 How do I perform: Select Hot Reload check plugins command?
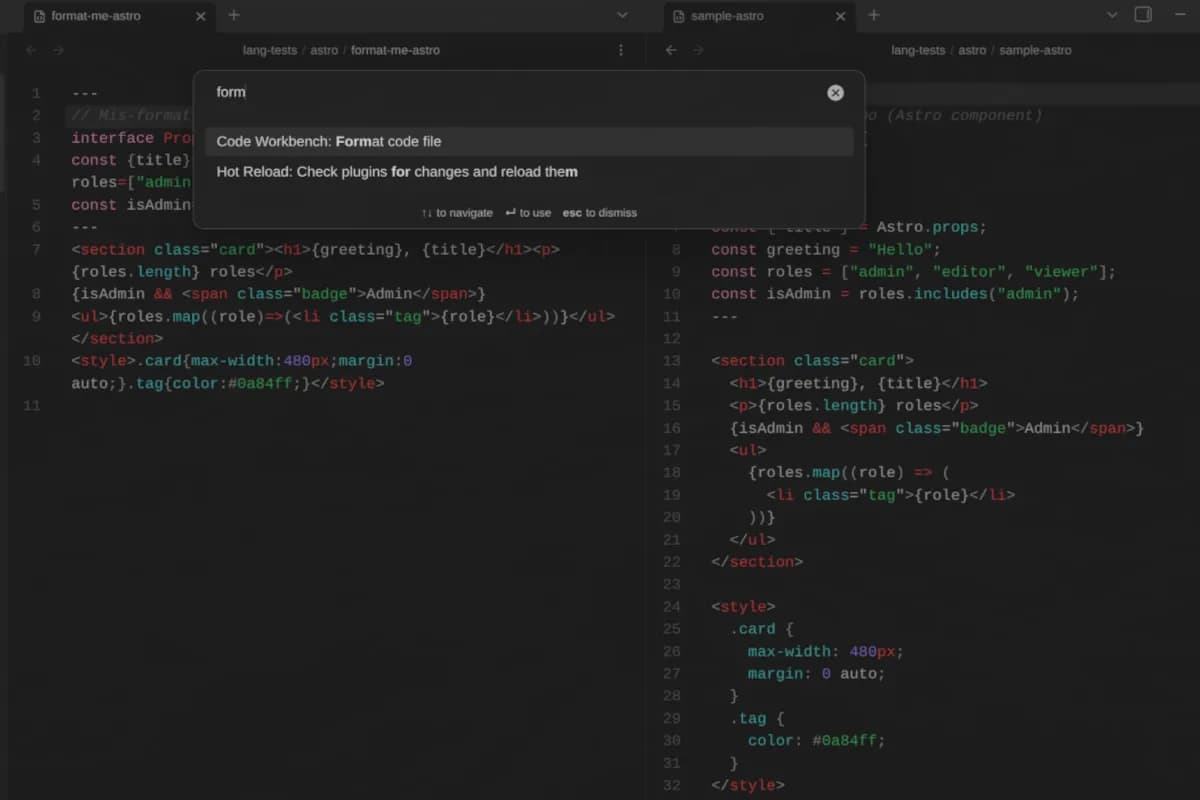pos(529,171)
